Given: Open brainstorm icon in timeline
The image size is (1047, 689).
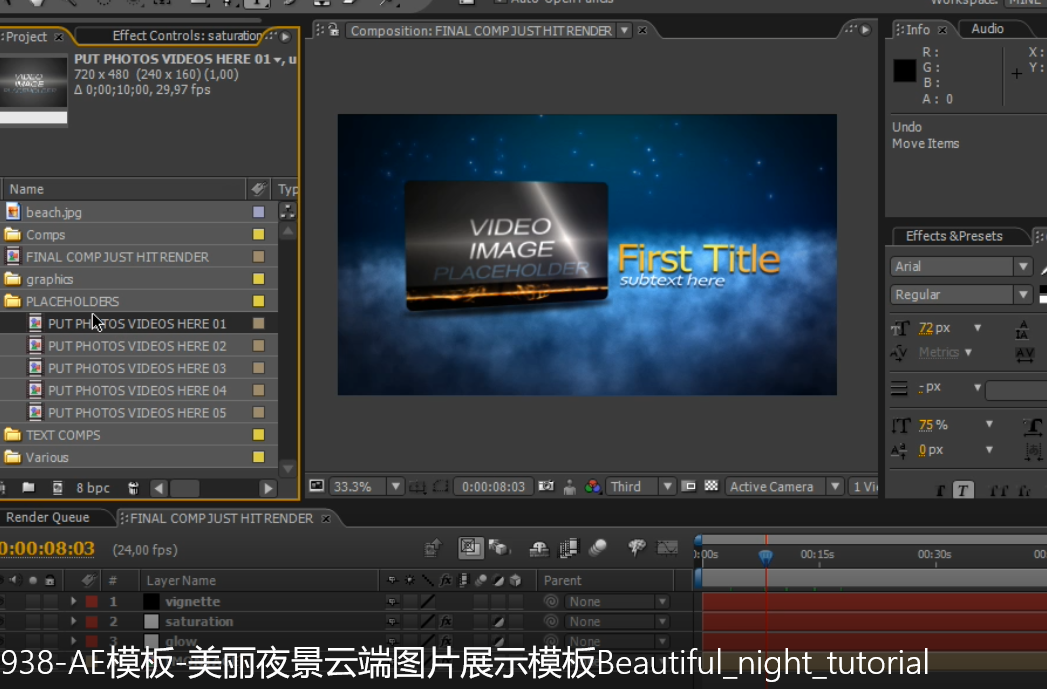Looking at the screenshot, I should [637, 548].
